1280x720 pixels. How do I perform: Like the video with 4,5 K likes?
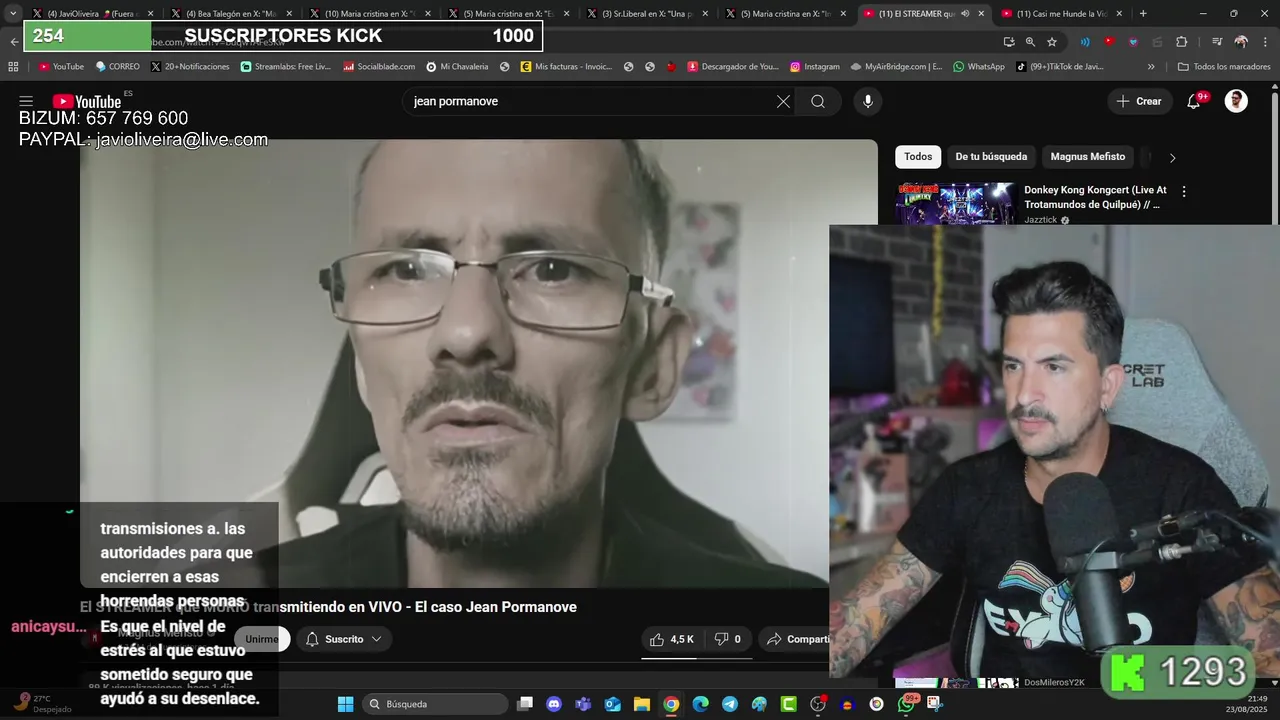[672, 639]
